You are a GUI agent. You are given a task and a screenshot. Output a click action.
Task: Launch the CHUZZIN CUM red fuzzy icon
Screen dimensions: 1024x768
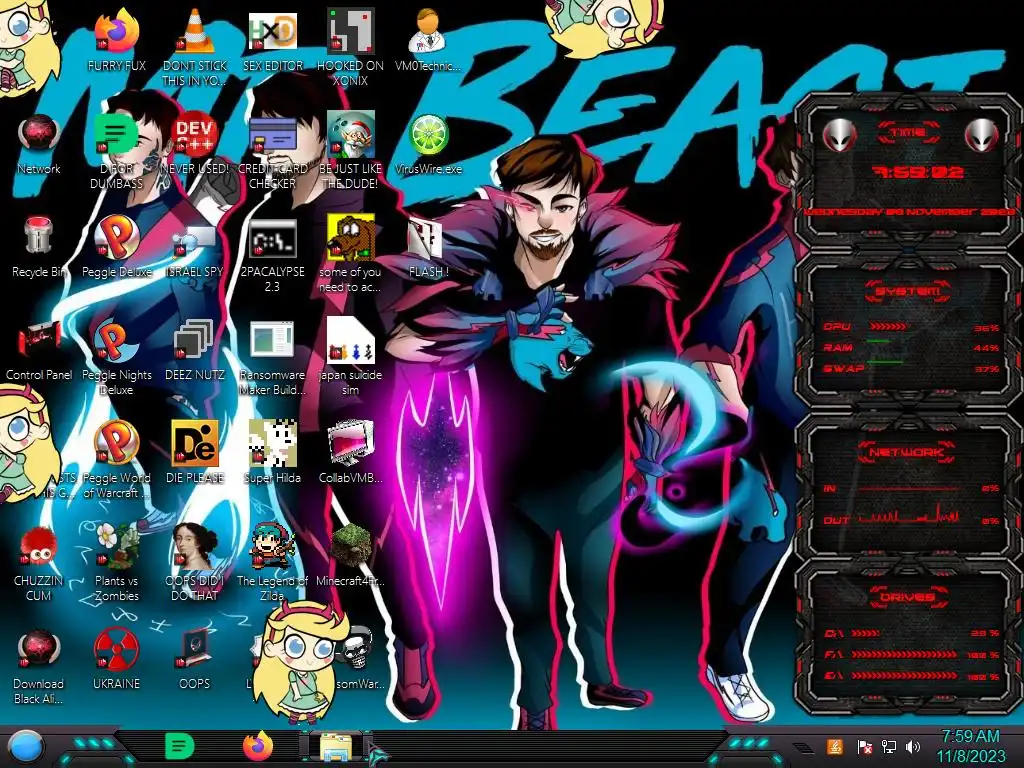(x=39, y=546)
